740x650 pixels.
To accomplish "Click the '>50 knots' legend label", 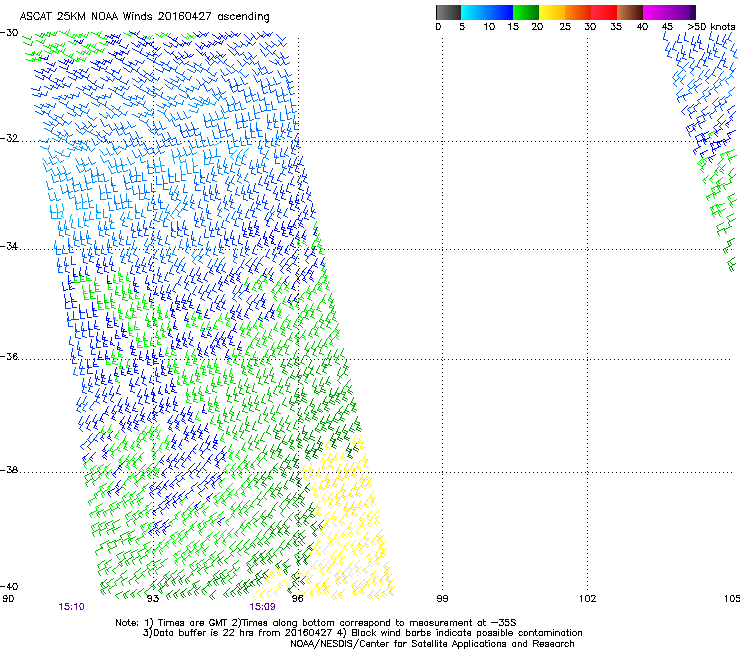I will pos(711,27).
